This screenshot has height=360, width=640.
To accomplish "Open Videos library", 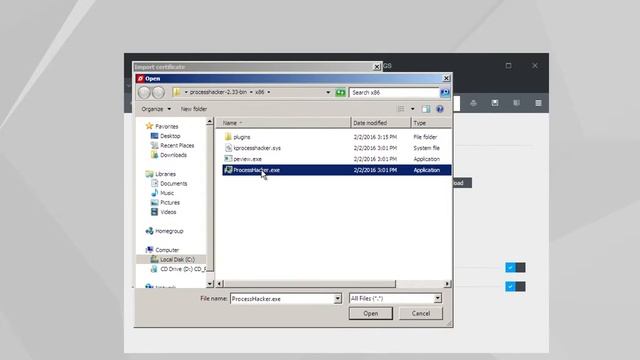I will coord(168,212).
